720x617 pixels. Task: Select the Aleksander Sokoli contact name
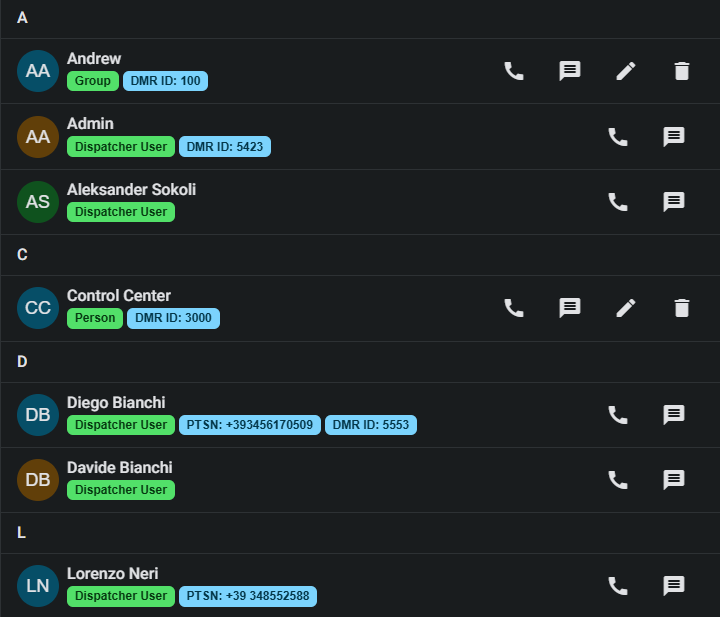[131, 189]
